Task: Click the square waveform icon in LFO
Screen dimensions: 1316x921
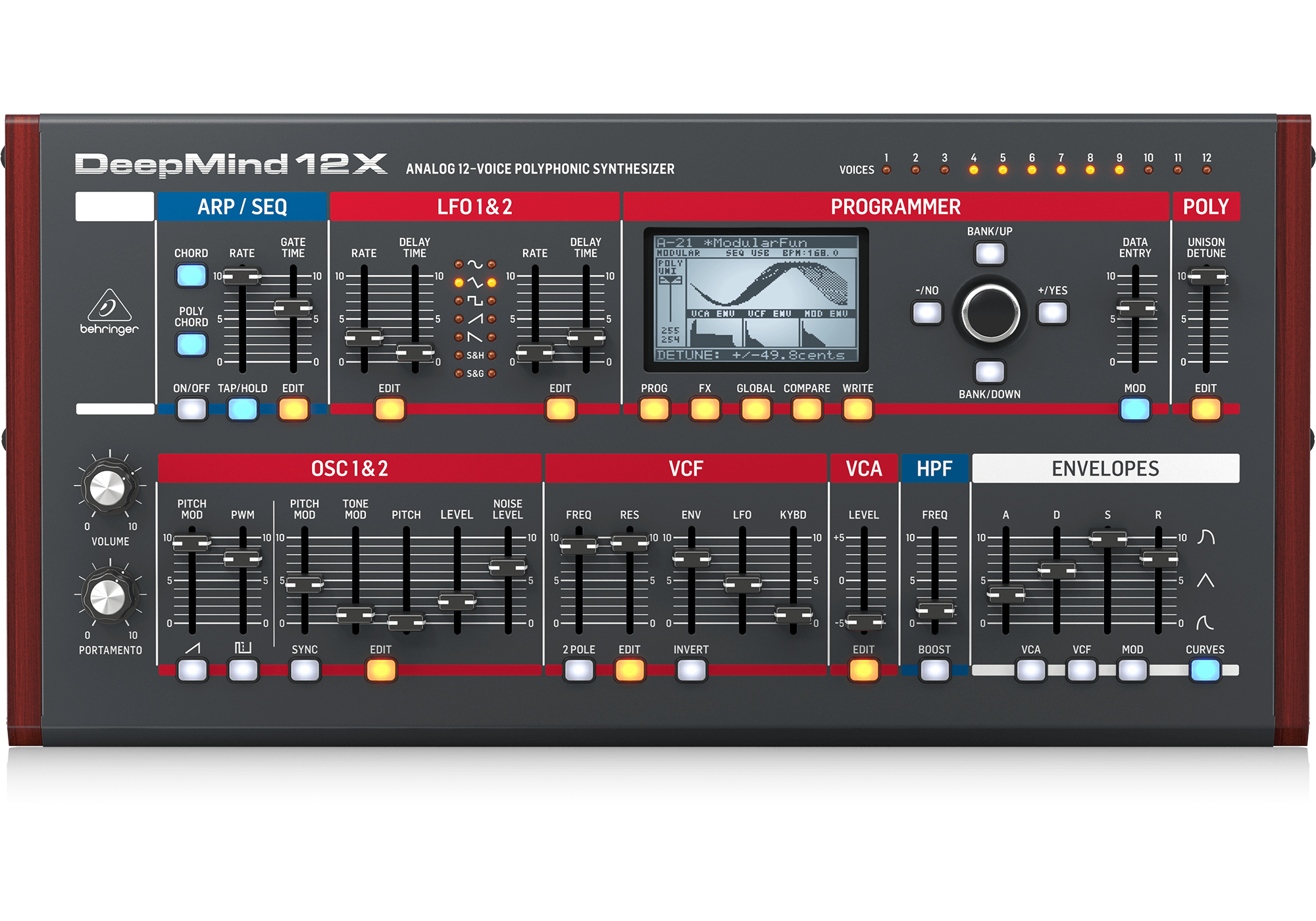Action: [475, 301]
